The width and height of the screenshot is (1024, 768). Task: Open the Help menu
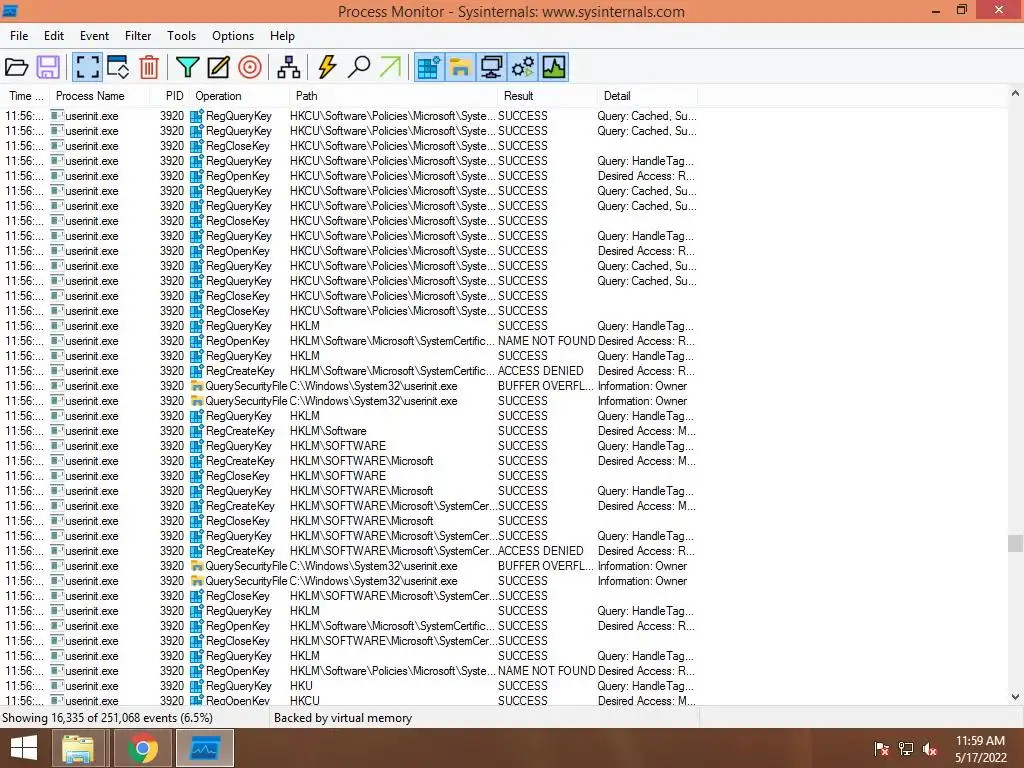[x=282, y=36]
